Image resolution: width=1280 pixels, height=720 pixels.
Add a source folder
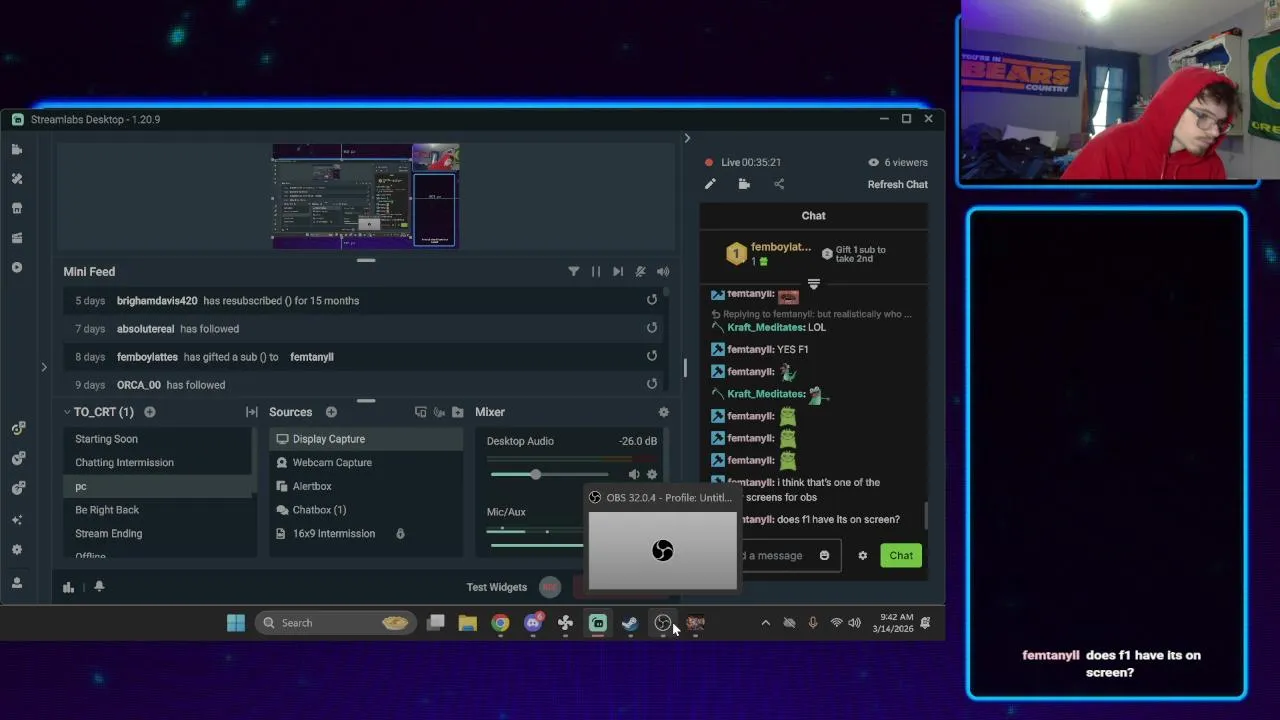[x=458, y=412]
